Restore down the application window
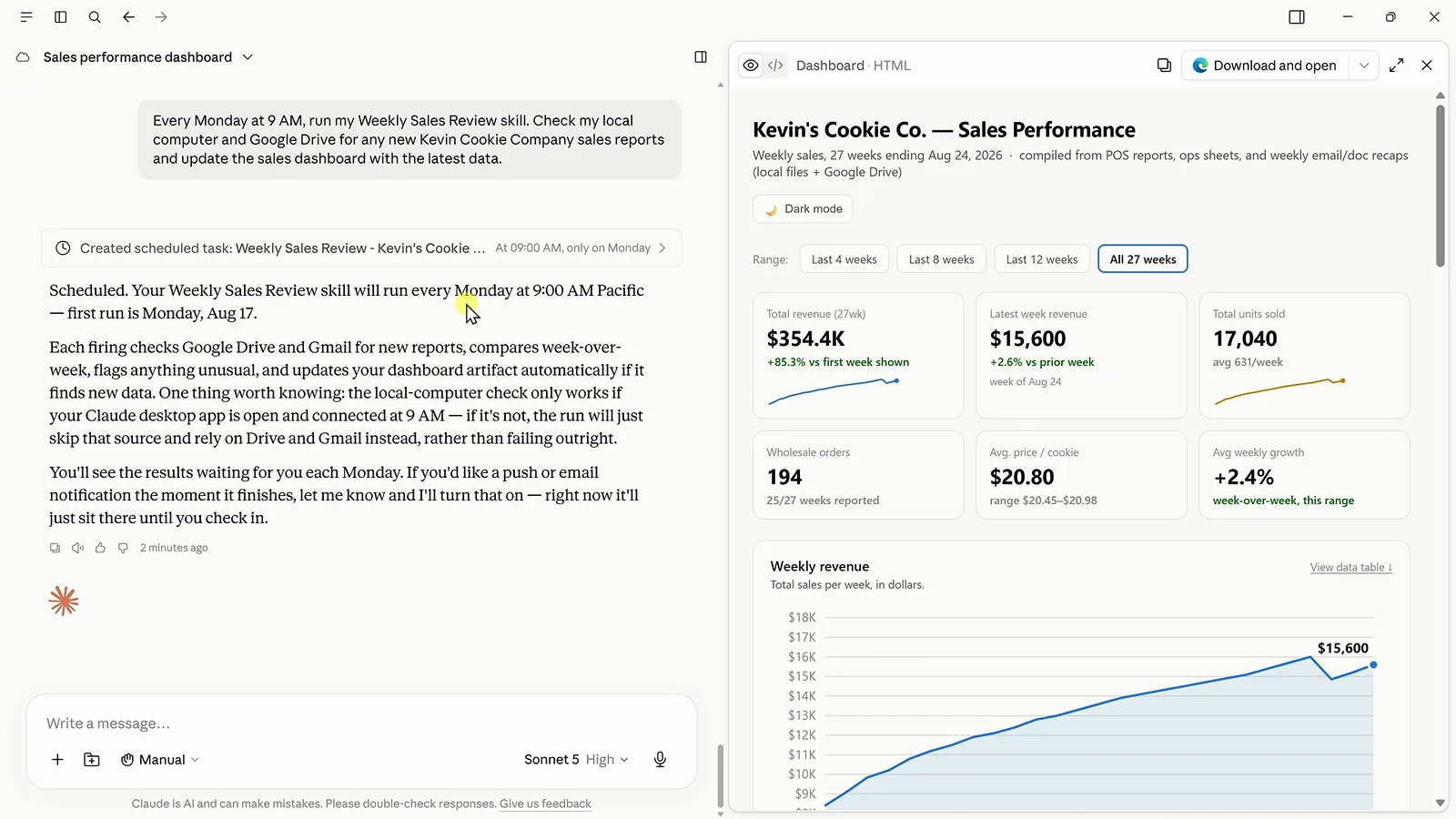The image size is (1456, 819). pyautogui.click(x=1390, y=17)
